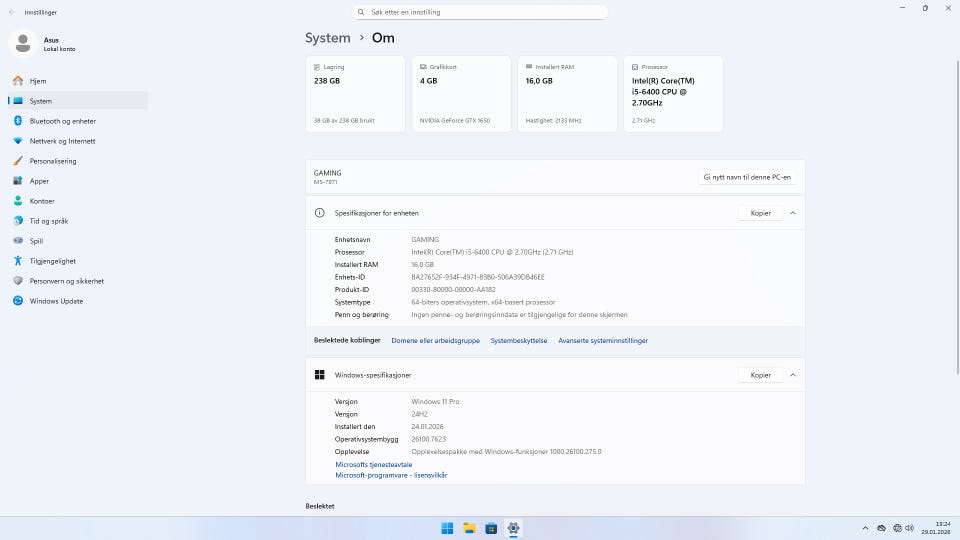The height and width of the screenshot is (540, 960).
Task: Navigate to Hjem in sidebar
Action: [38, 81]
